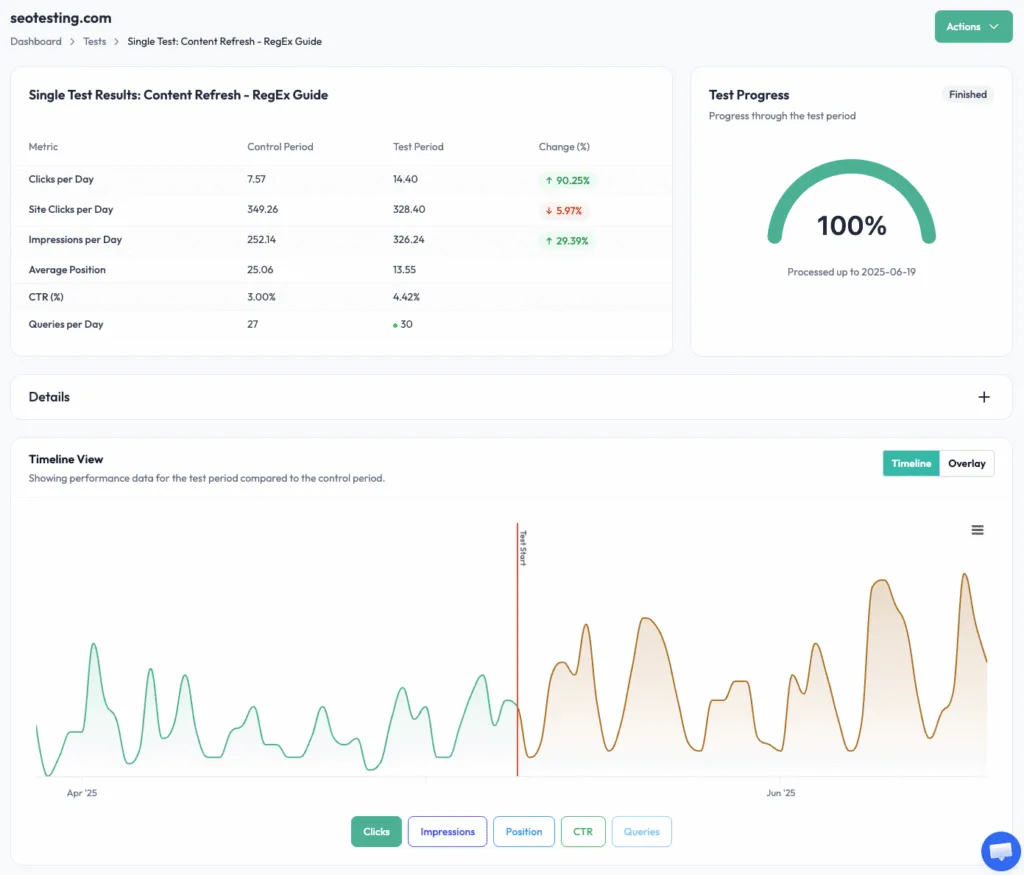Select the Clicks per Day metric row
This screenshot has width=1024, height=875.
tap(64, 180)
